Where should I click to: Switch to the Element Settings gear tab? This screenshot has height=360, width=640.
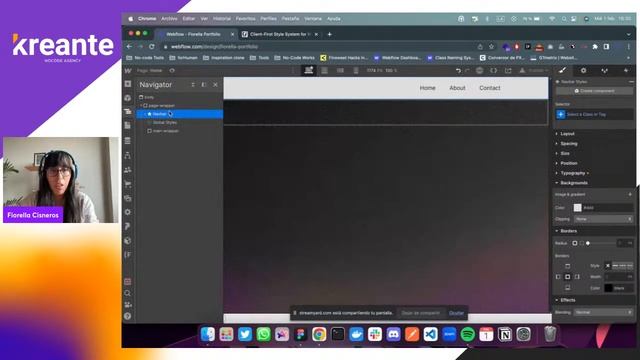point(584,70)
